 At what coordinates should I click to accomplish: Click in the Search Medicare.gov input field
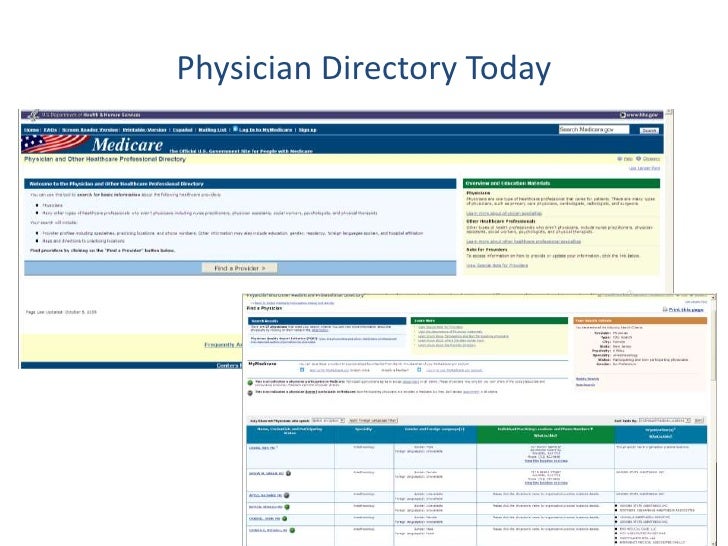tap(594, 130)
